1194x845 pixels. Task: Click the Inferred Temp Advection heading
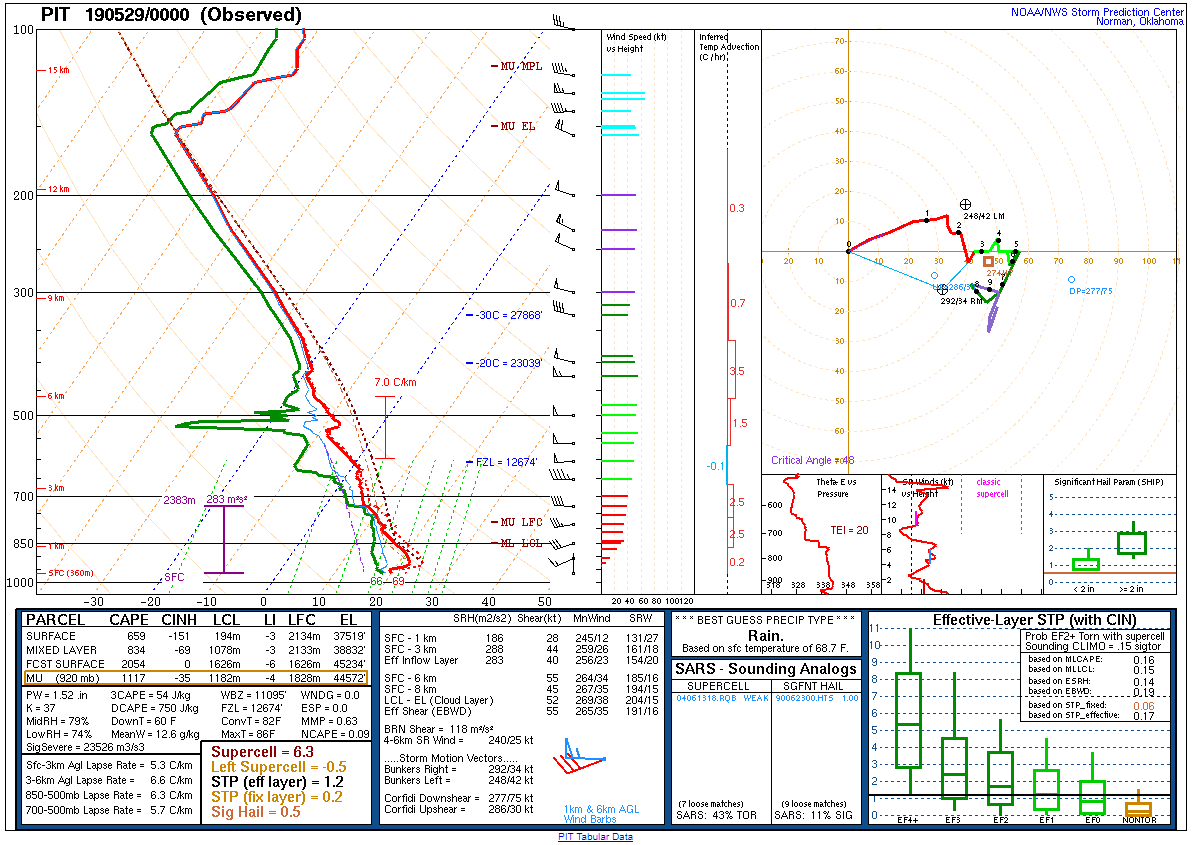pos(729,46)
